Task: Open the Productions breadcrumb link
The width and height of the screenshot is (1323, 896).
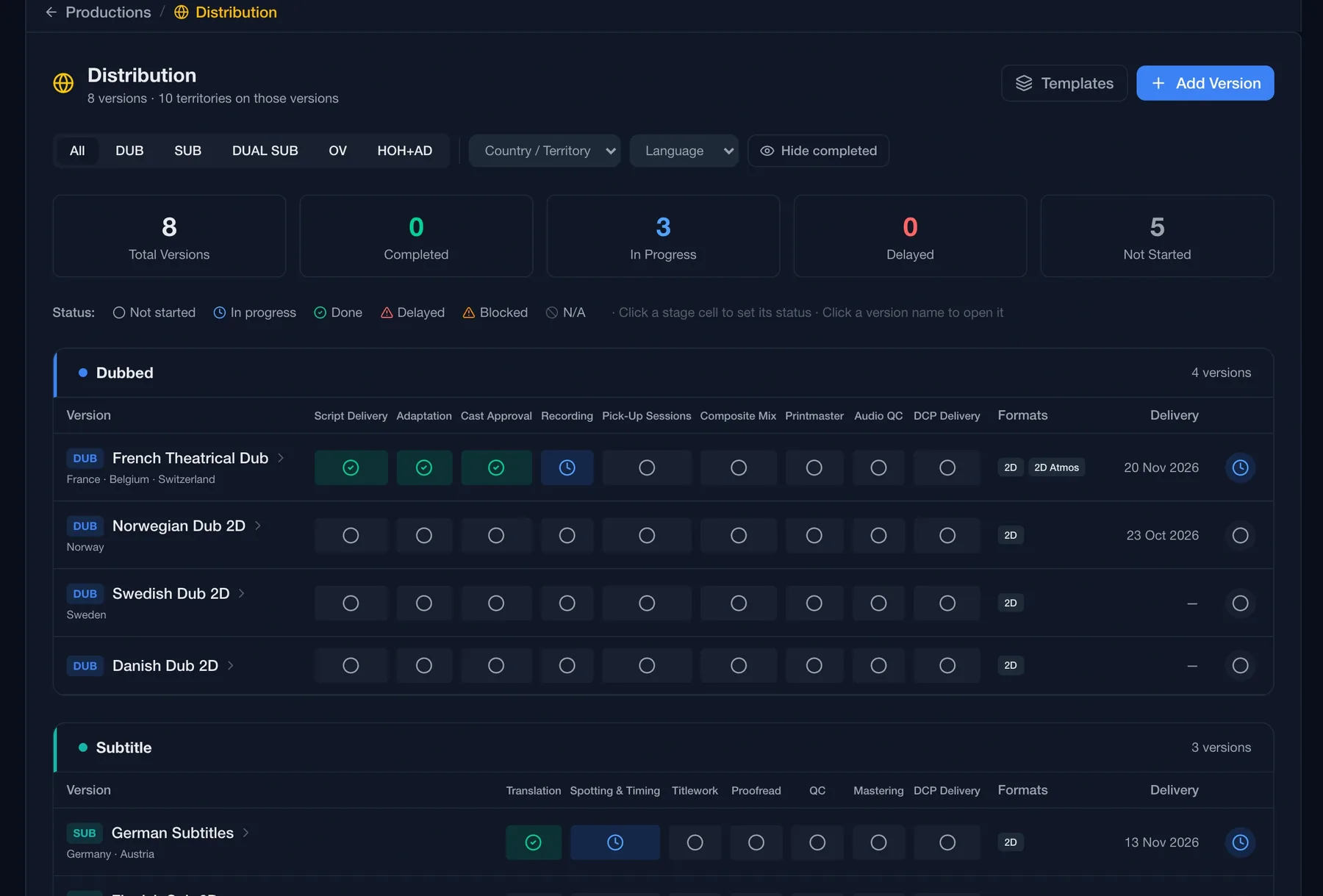Action: click(108, 12)
